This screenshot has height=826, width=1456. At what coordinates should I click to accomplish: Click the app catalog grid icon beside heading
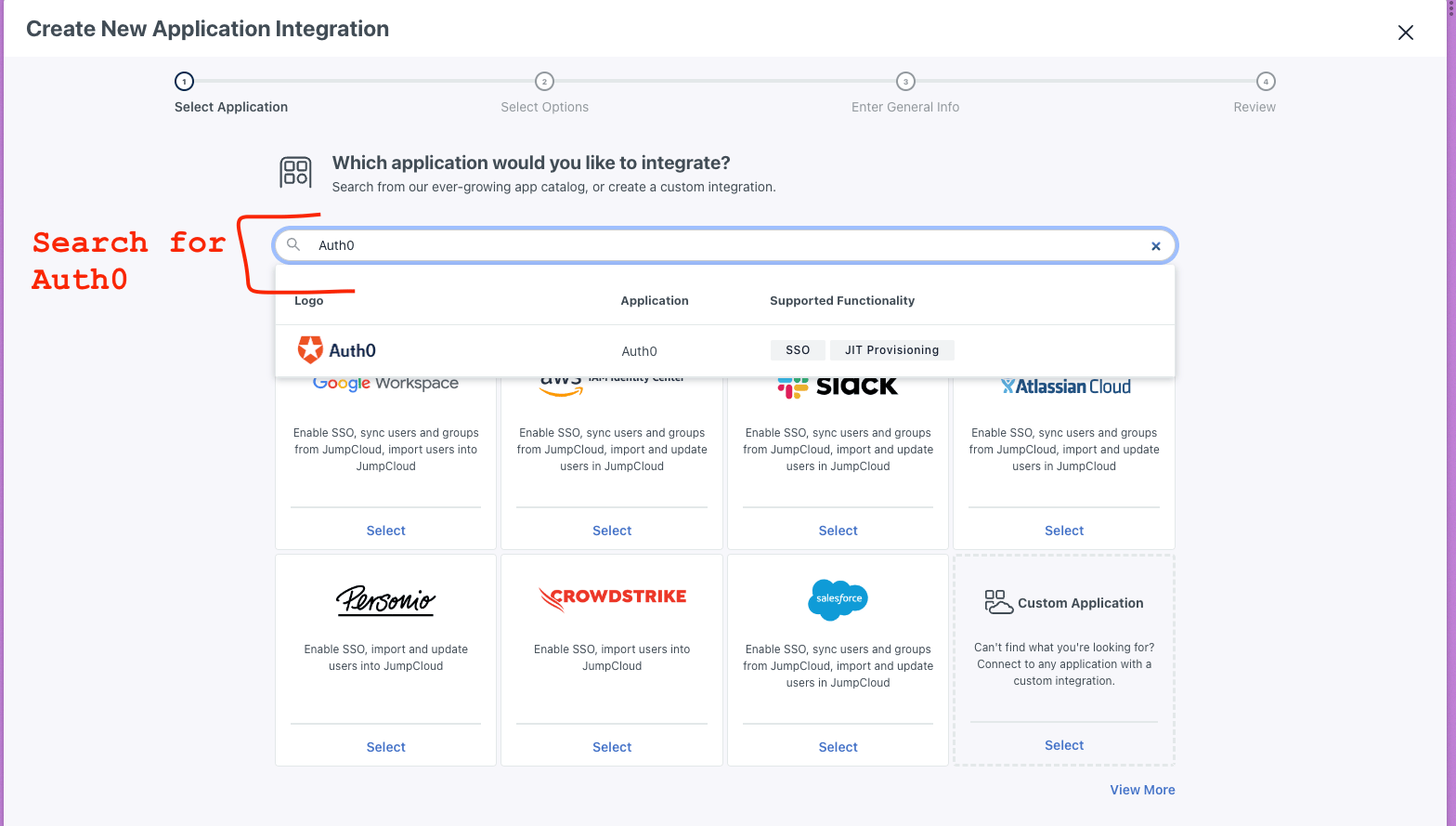tap(295, 173)
